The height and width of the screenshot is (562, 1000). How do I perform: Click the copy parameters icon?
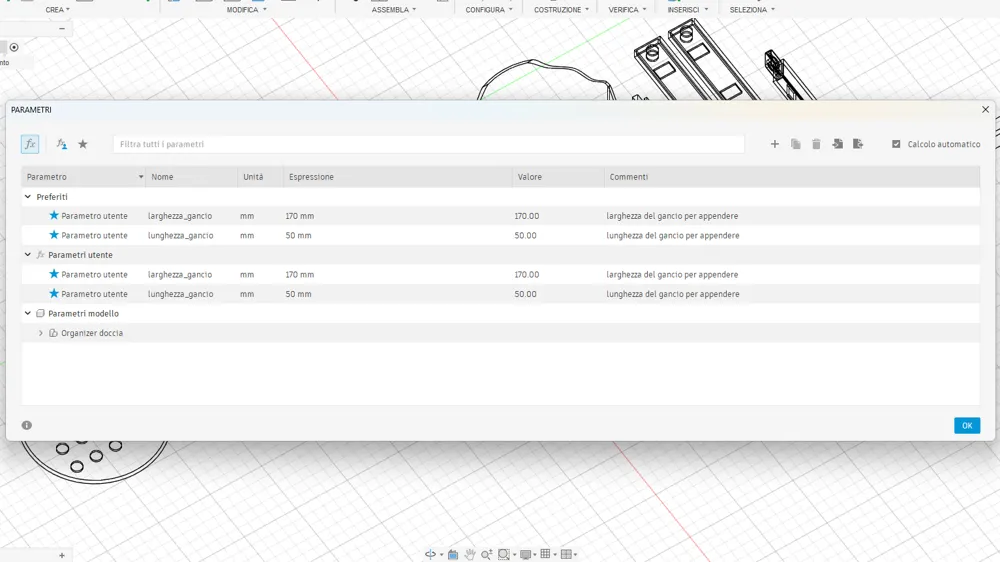[x=795, y=144]
